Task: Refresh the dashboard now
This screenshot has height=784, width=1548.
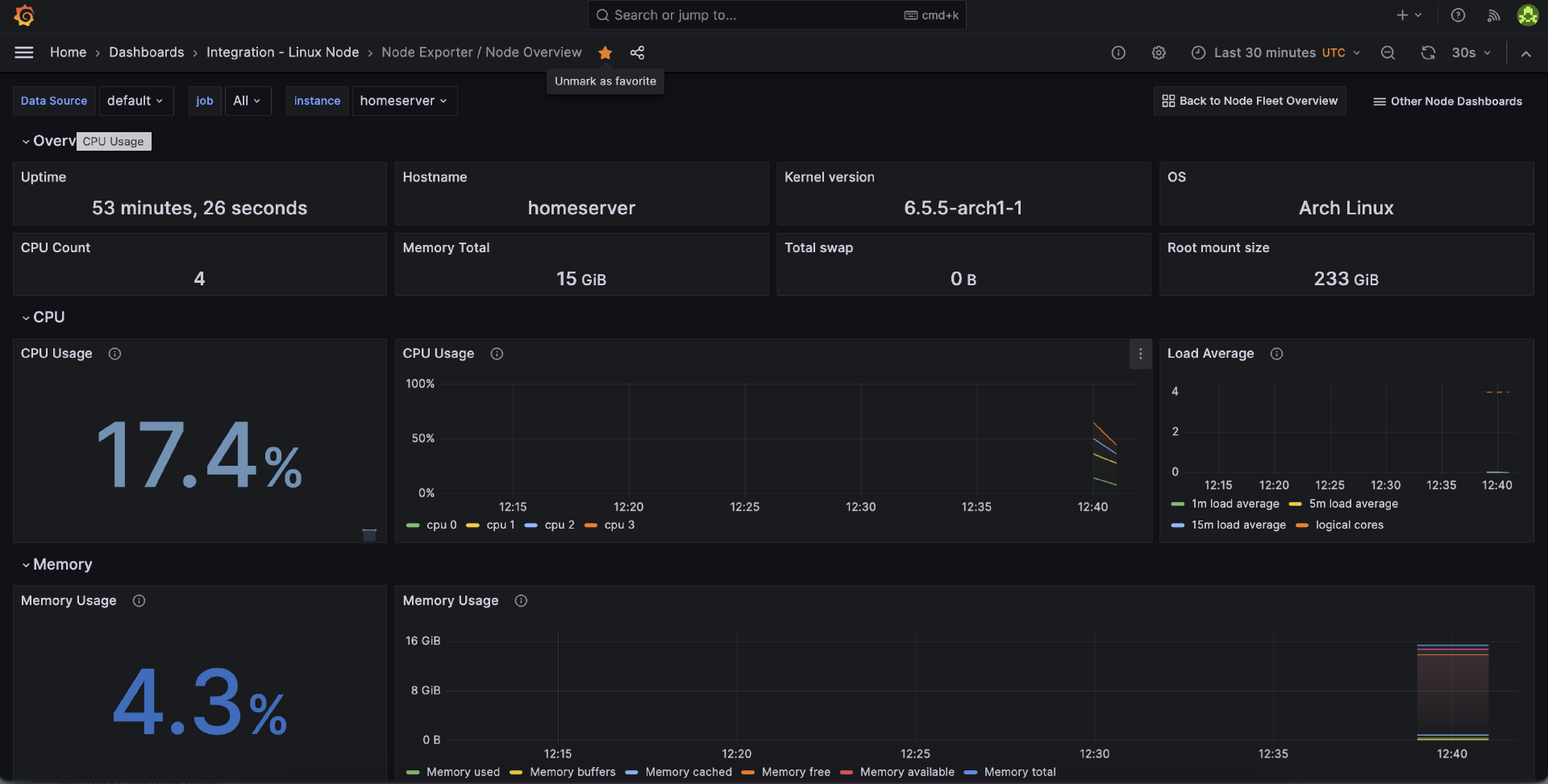Action: coord(1428,52)
